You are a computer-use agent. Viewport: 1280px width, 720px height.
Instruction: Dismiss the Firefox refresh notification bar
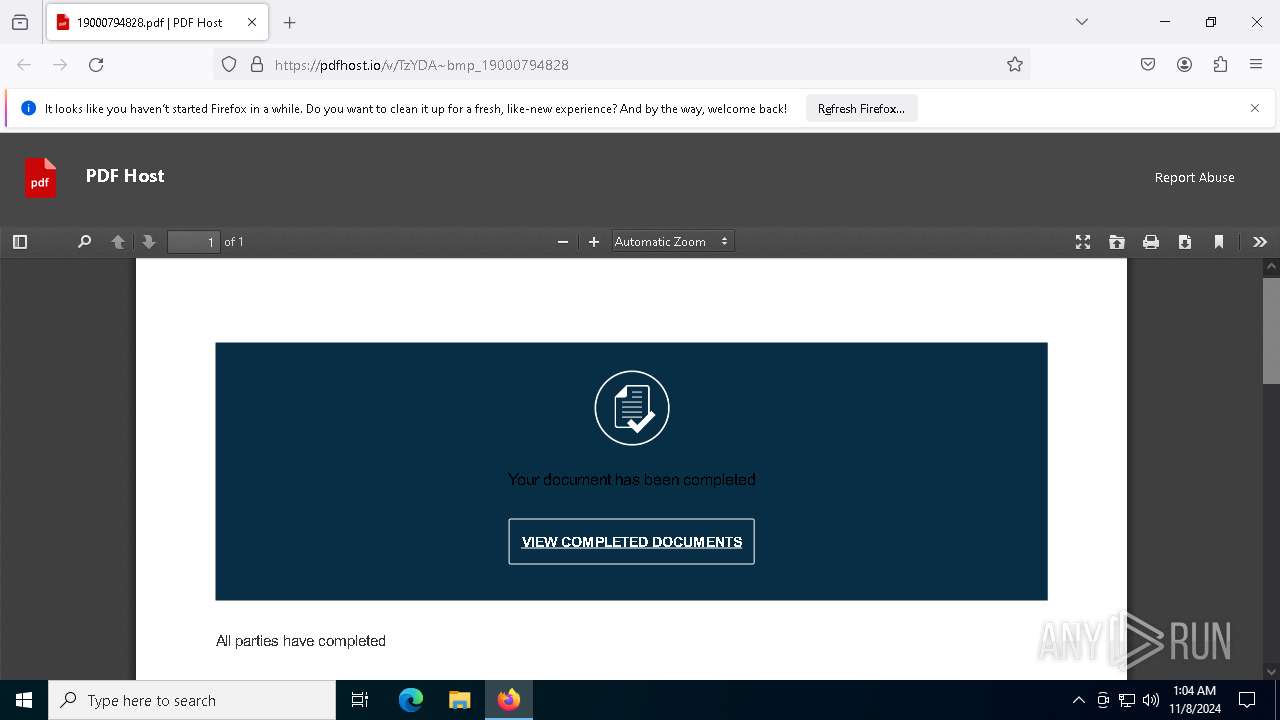1255,108
